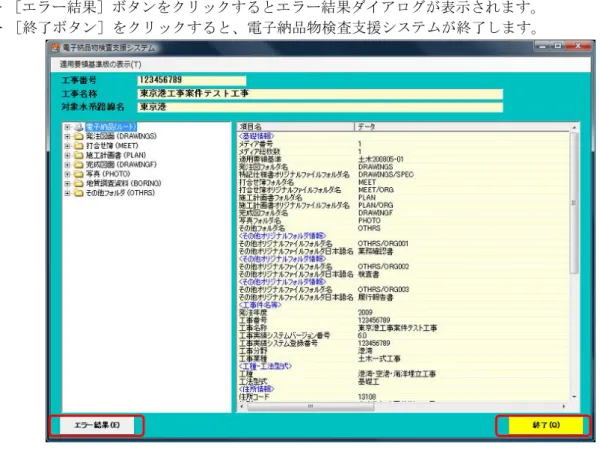
Task: Click the horizontal scrollbar left arrow
Action: point(241,406)
